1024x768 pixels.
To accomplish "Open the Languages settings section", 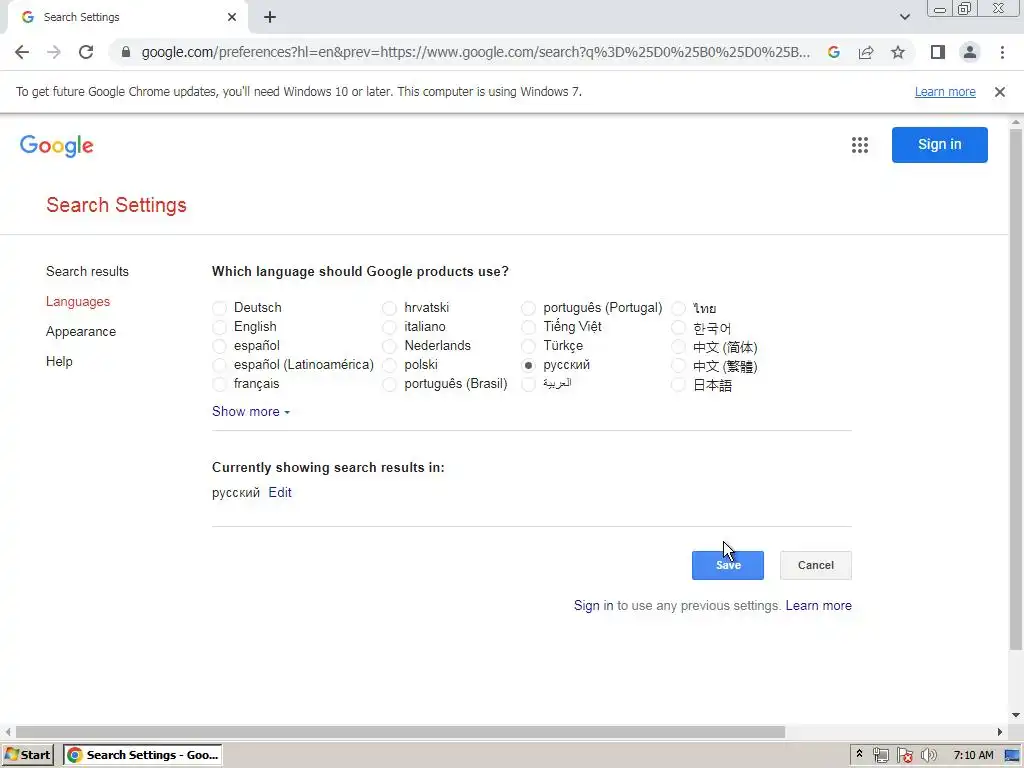I will pos(78,302).
